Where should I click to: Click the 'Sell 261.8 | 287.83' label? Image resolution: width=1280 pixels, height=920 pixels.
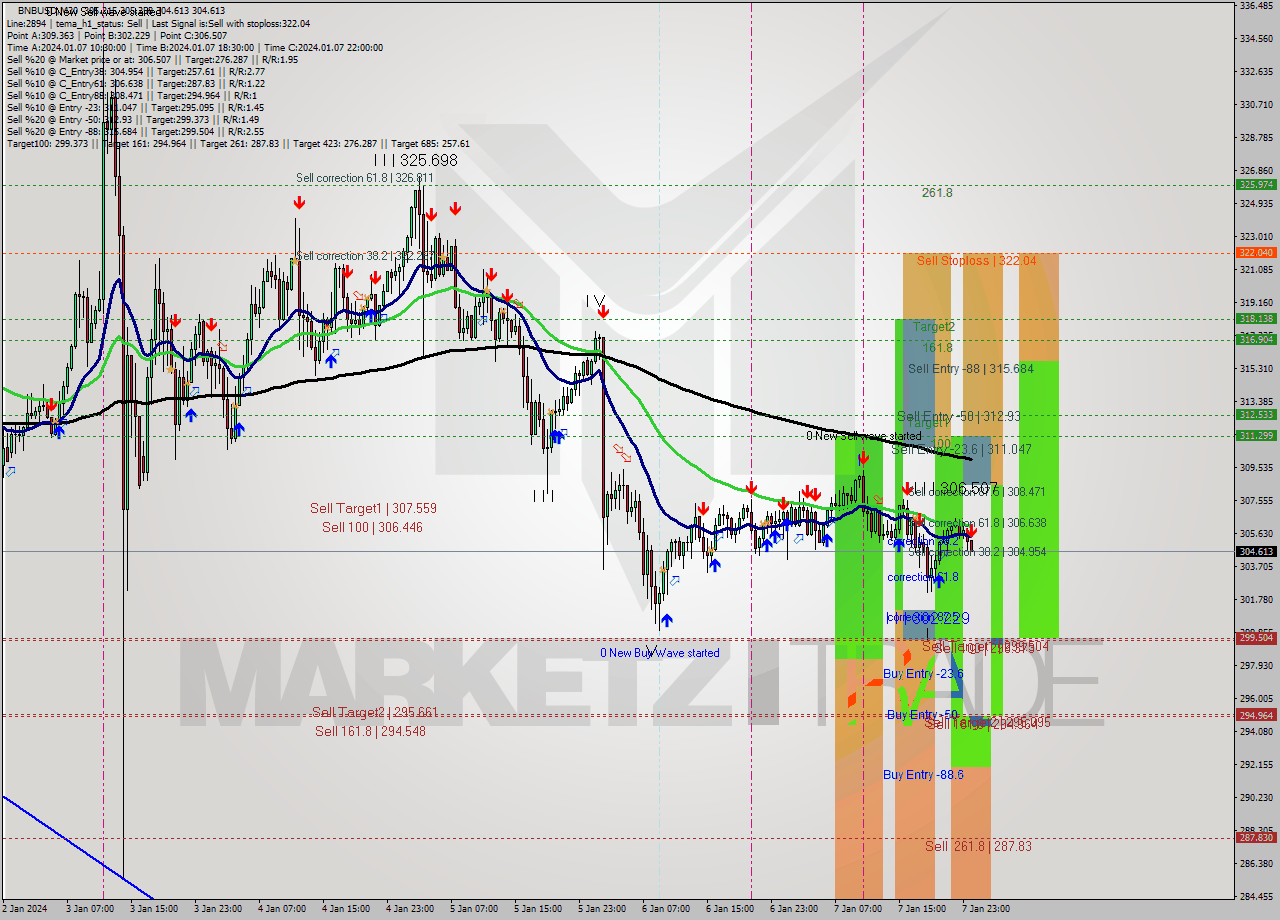click(978, 846)
